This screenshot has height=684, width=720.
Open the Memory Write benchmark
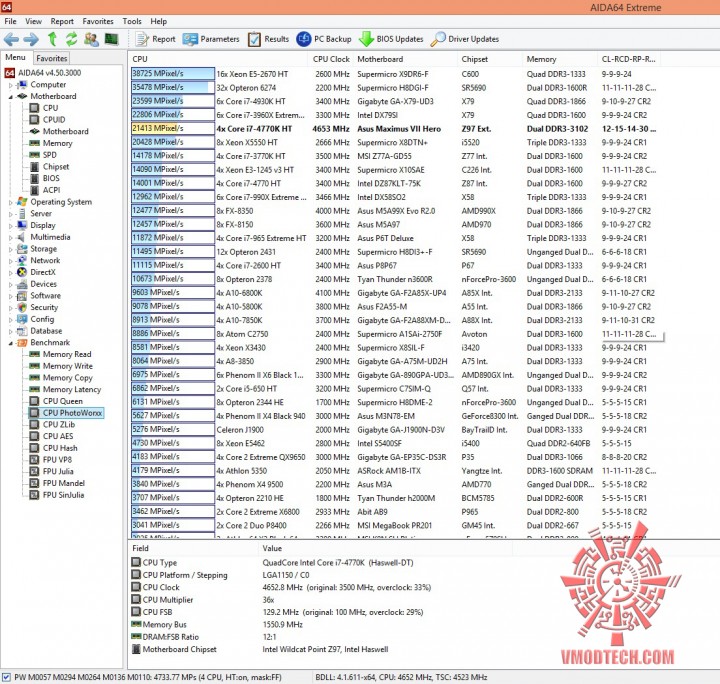point(61,366)
